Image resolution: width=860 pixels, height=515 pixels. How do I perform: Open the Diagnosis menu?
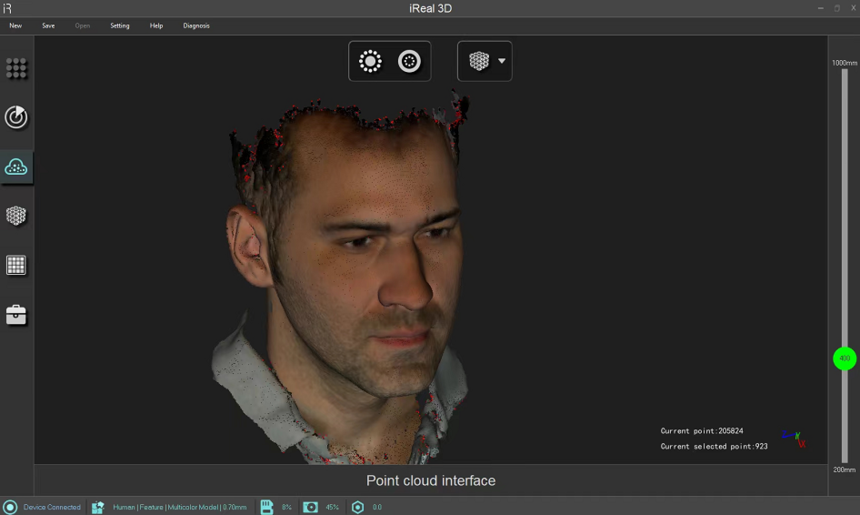196,26
